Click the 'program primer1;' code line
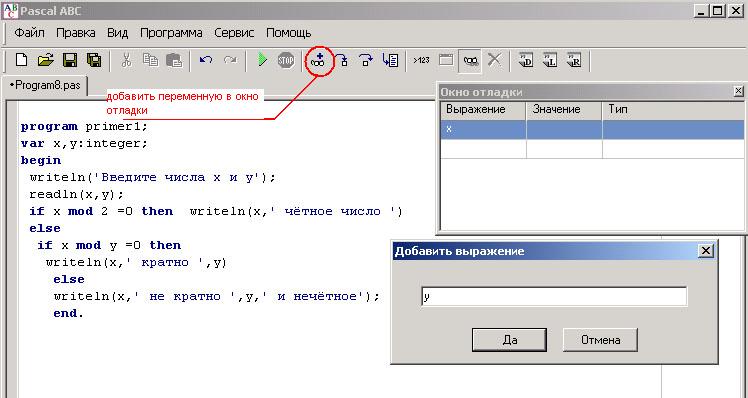Screen dimensions: 748x398 click(x=84, y=126)
